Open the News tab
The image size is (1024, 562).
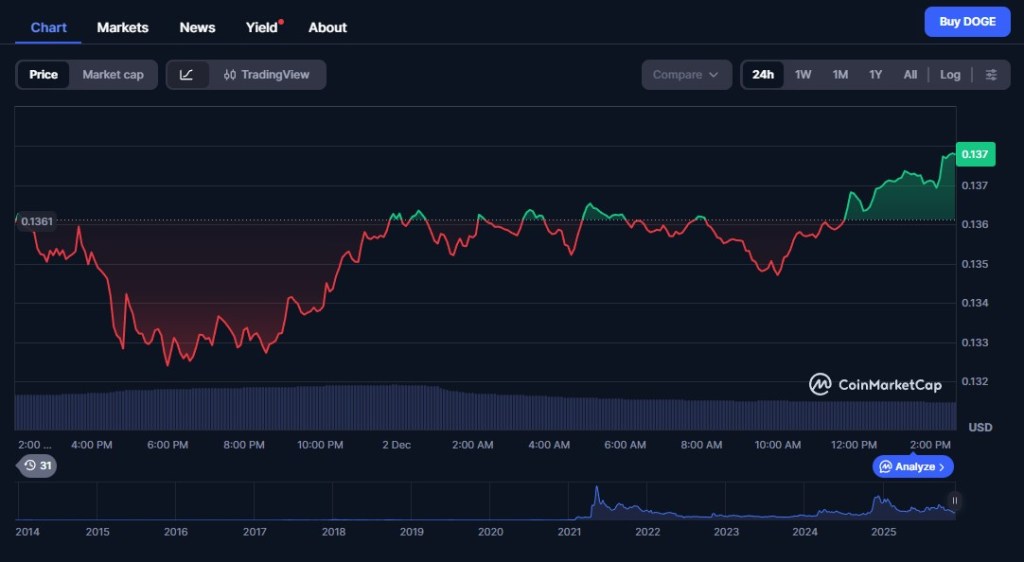[x=197, y=27]
